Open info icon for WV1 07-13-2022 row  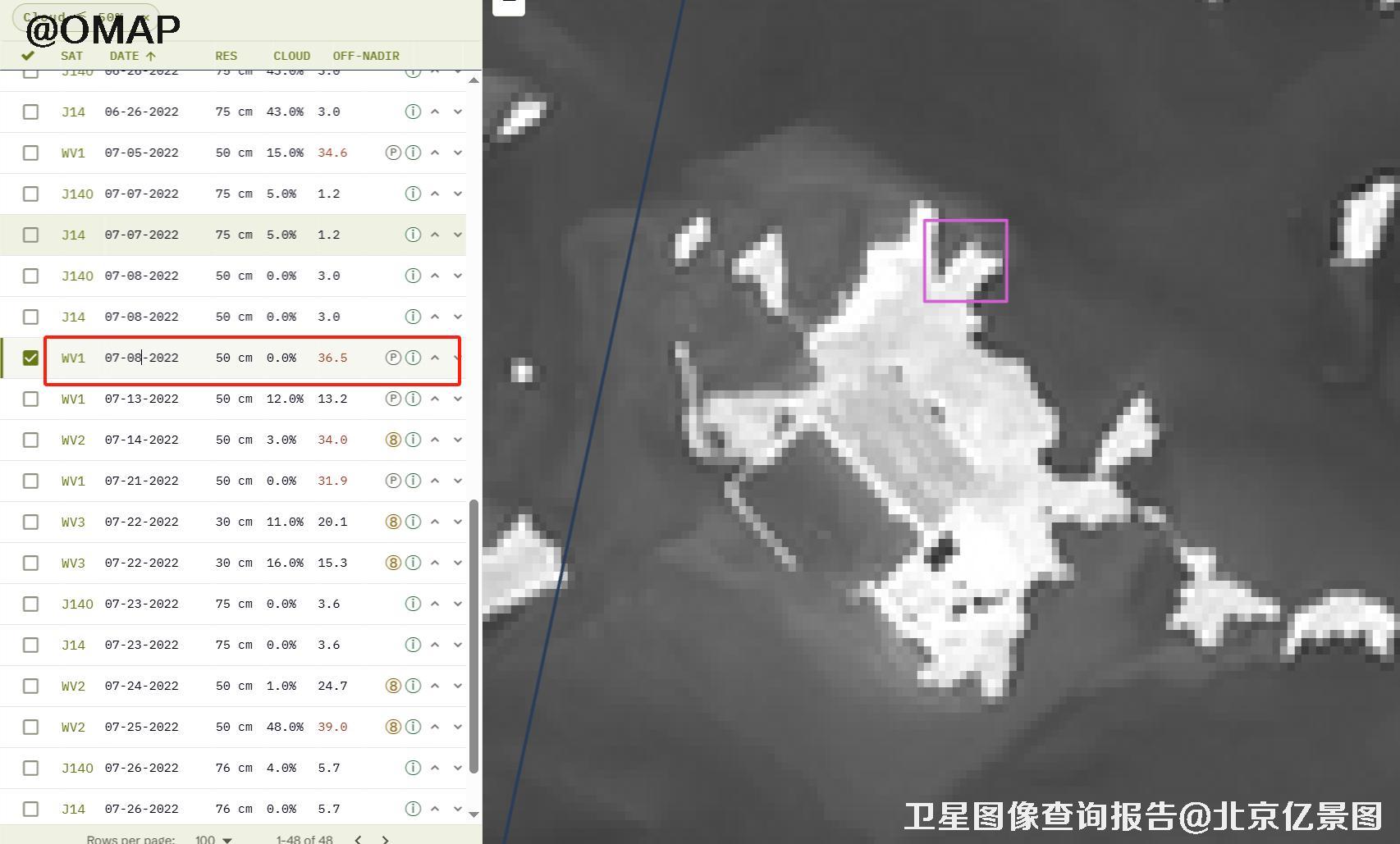tap(413, 399)
